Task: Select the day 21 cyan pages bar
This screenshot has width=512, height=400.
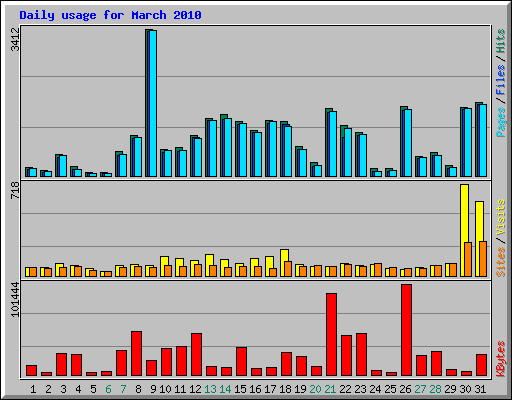Action: tap(333, 144)
